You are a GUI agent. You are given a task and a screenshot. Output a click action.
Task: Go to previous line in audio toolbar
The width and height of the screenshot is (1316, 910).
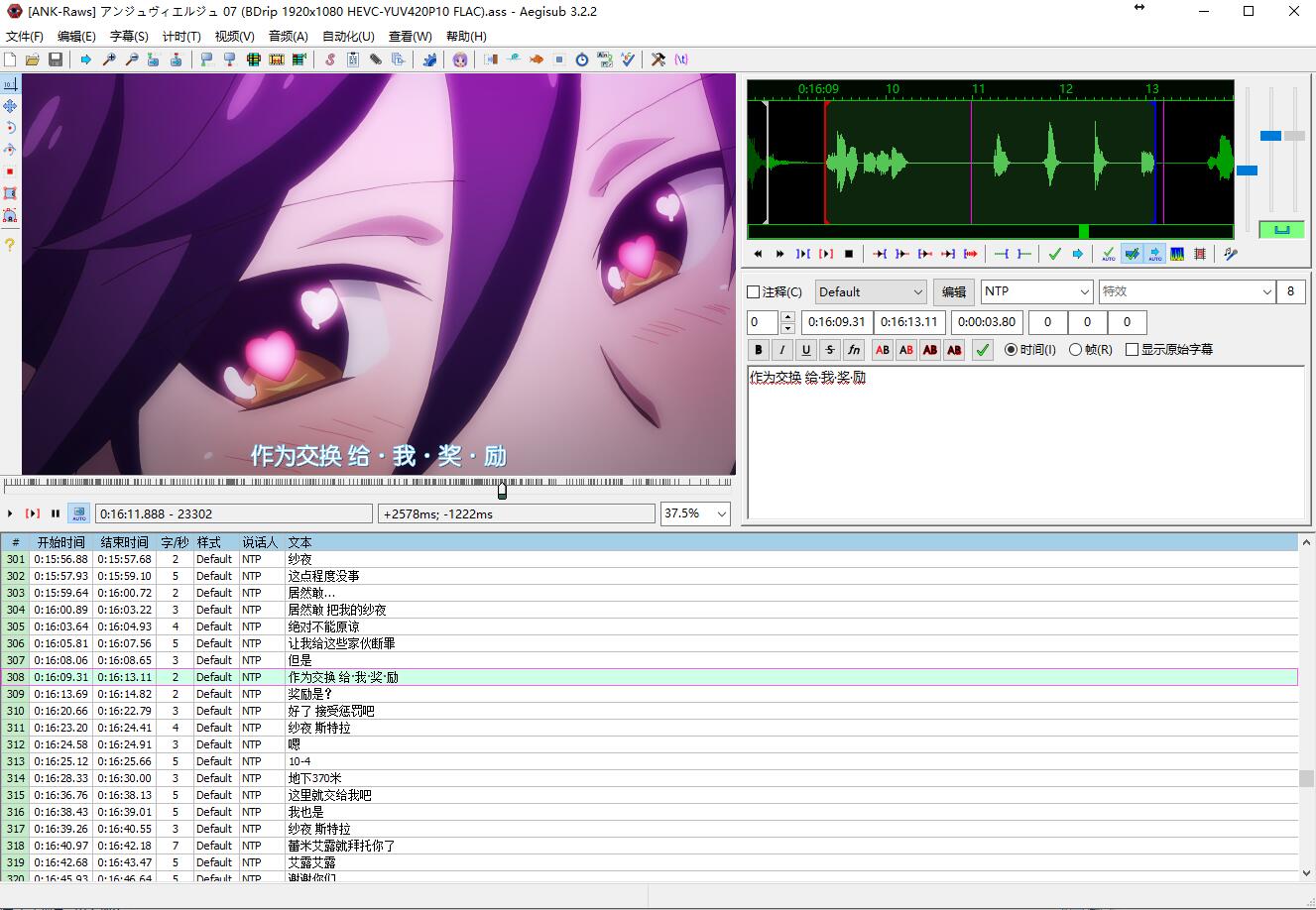758,254
